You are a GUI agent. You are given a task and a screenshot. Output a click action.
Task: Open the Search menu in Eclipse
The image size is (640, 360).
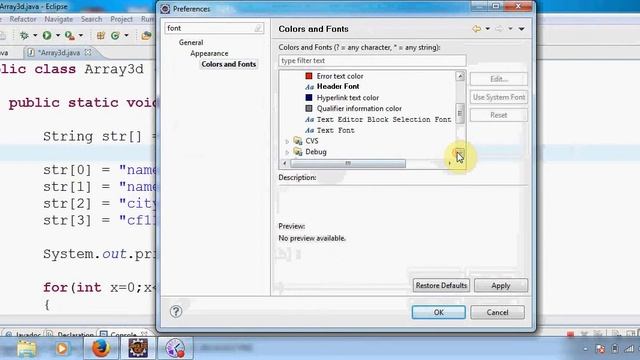pyautogui.click(x=91, y=19)
